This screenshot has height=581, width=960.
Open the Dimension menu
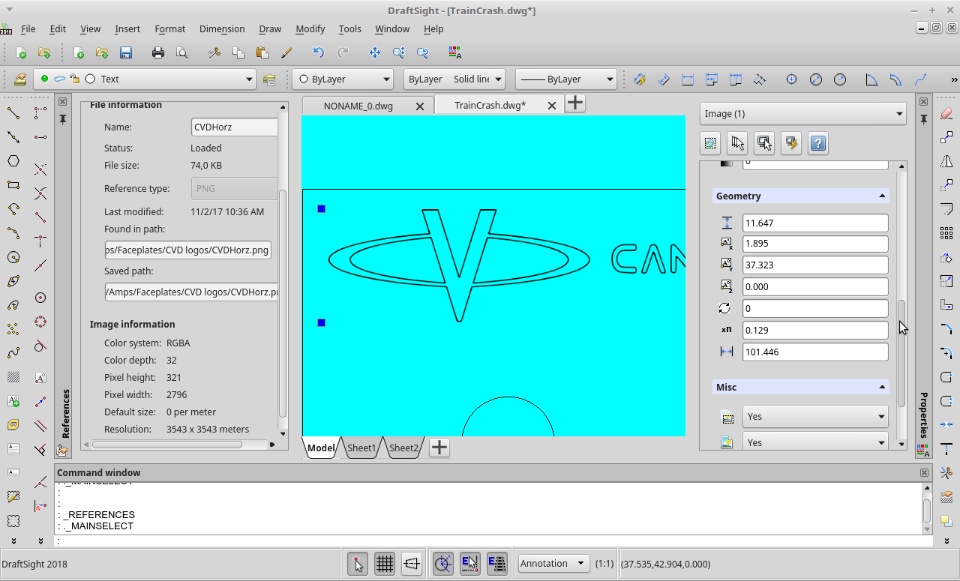pos(222,29)
